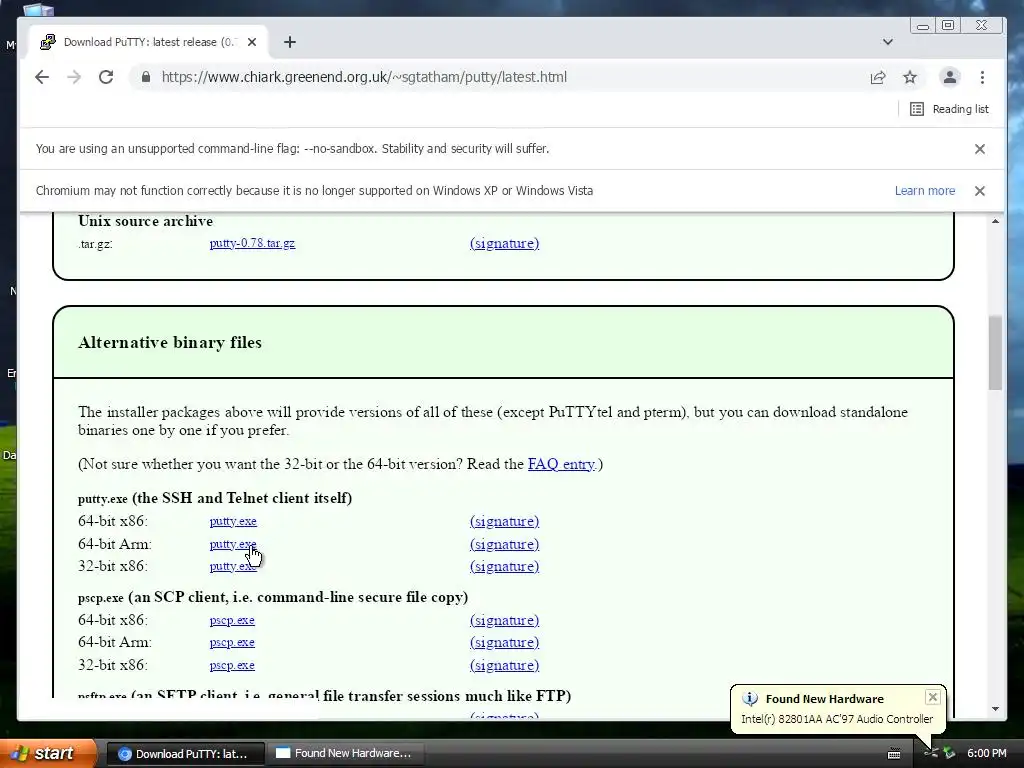Open a new tab with the plus button
Viewport: 1024px width, 768px height.
pyautogui.click(x=290, y=42)
